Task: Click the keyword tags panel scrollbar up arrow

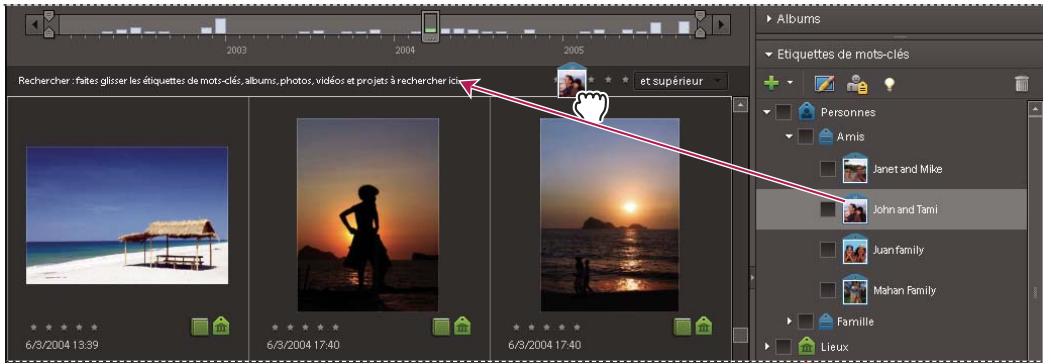Action: [x=1035, y=109]
